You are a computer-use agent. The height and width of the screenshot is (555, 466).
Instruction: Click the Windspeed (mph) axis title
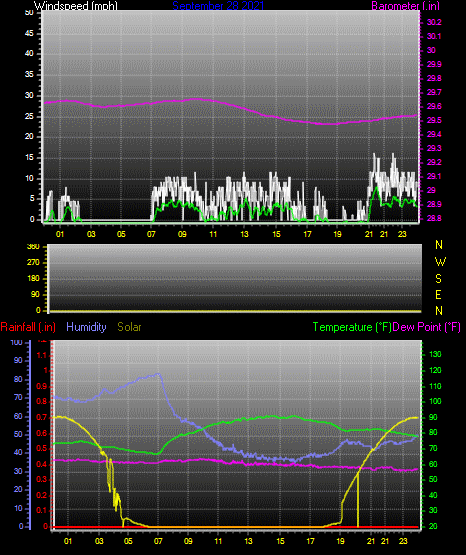click(x=76, y=6)
